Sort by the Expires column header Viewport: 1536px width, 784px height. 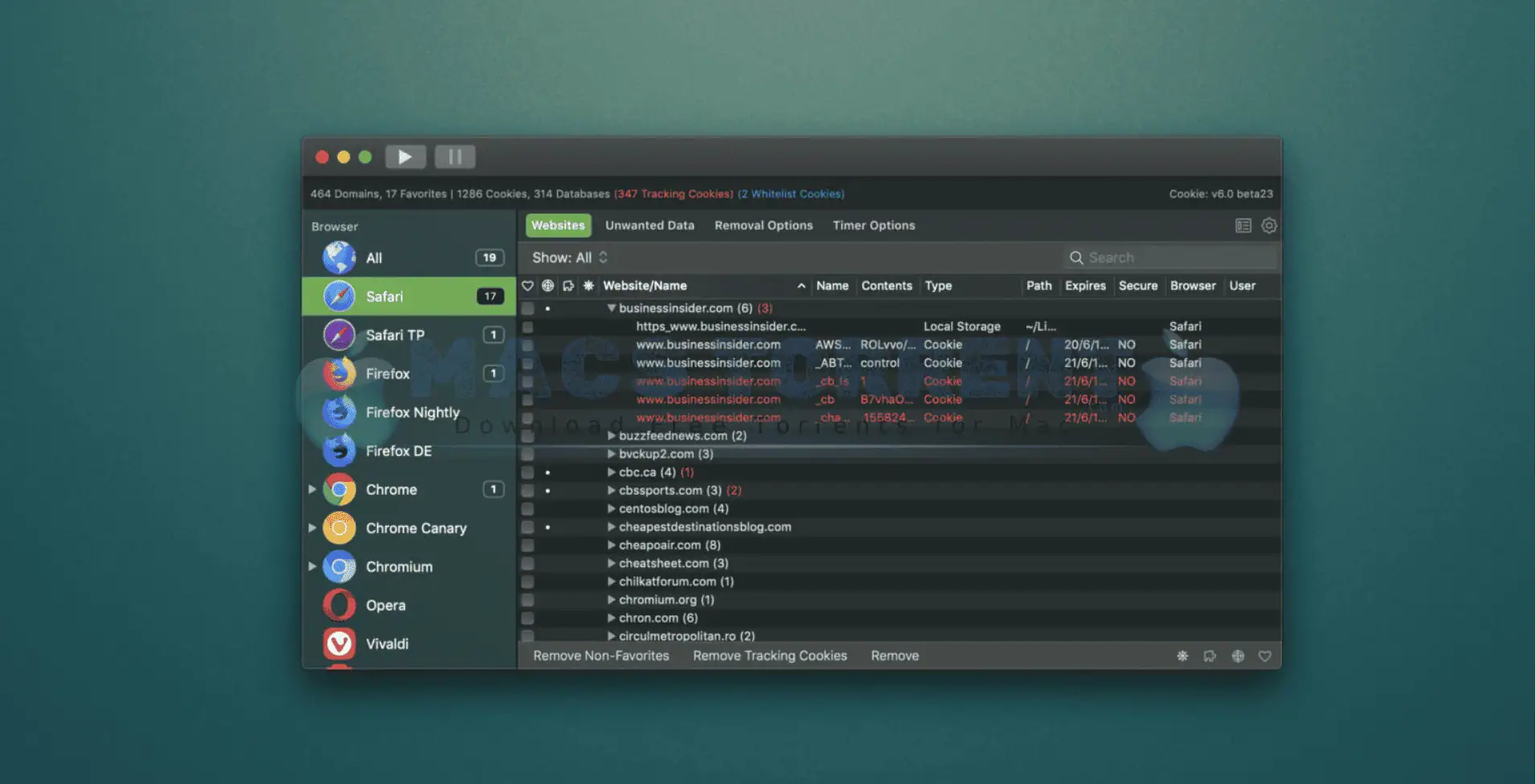1085,286
